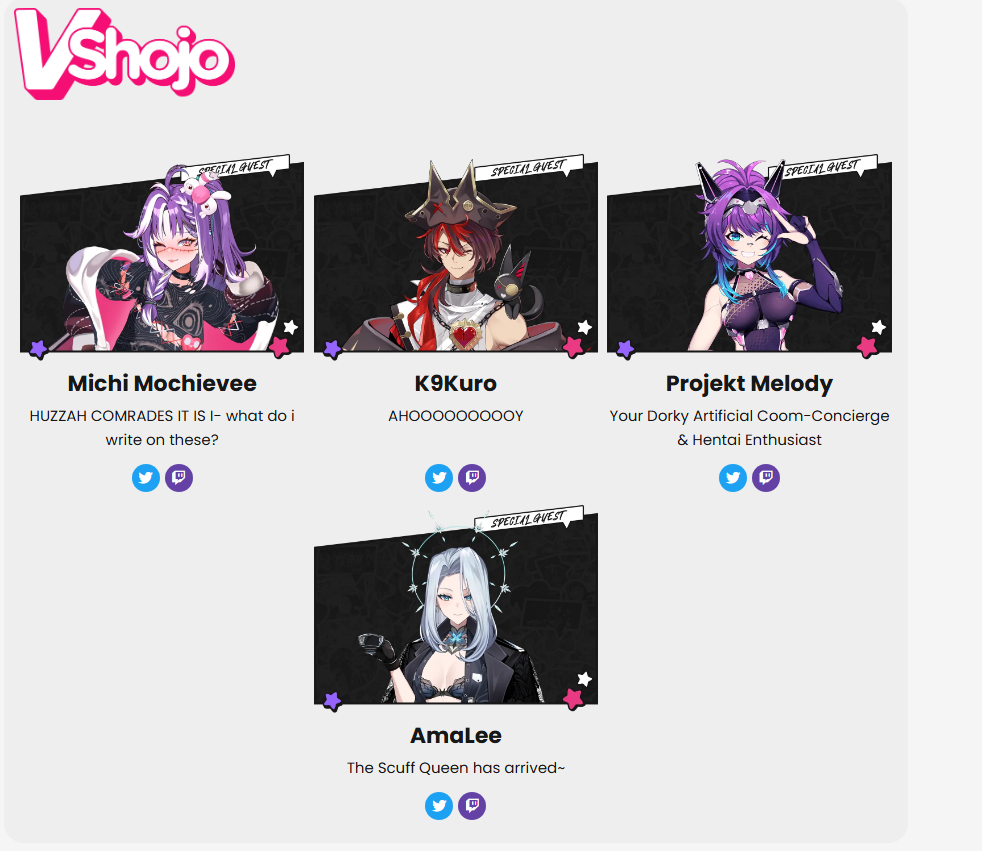Select Michi Mochievee's portrait card
The height and width of the screenshot is (851, 982).
pos(162,257)
